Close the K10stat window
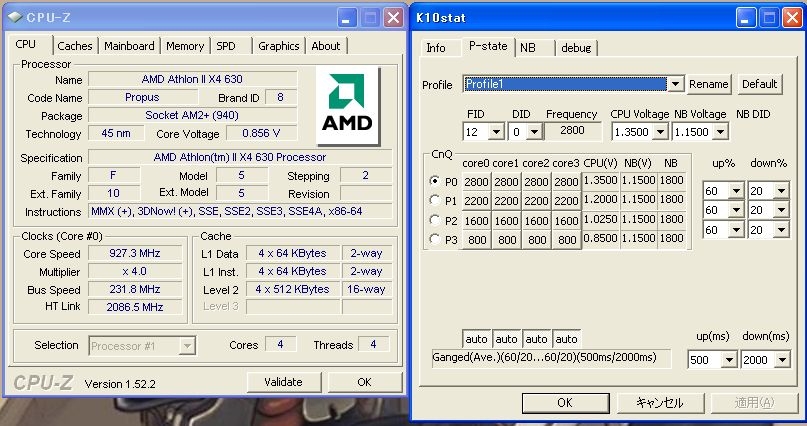The image size is (807, 426). [x=792, y=18]
